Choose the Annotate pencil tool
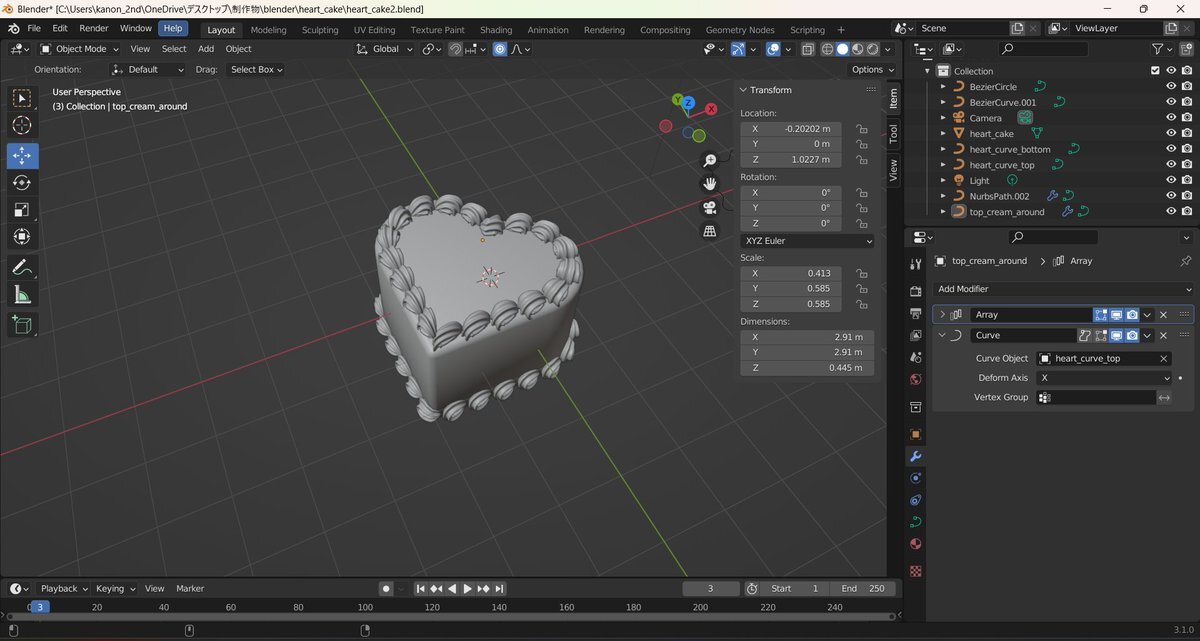 (x=22, y=267)
